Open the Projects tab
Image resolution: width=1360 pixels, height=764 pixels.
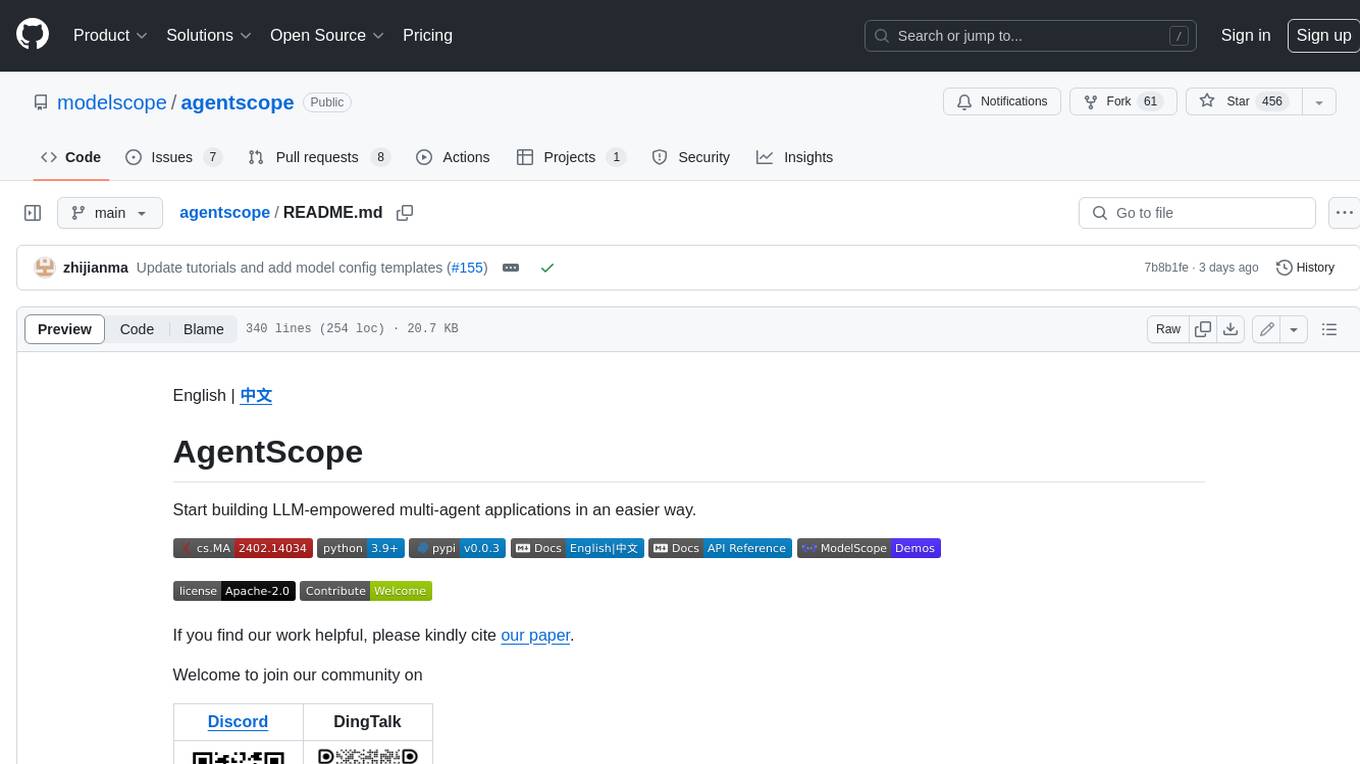571,157
